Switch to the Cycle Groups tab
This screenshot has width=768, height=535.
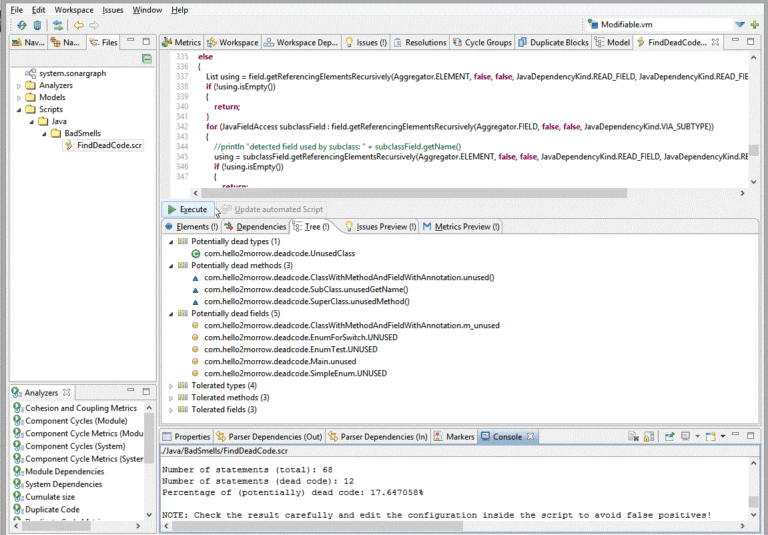[482, 43]
